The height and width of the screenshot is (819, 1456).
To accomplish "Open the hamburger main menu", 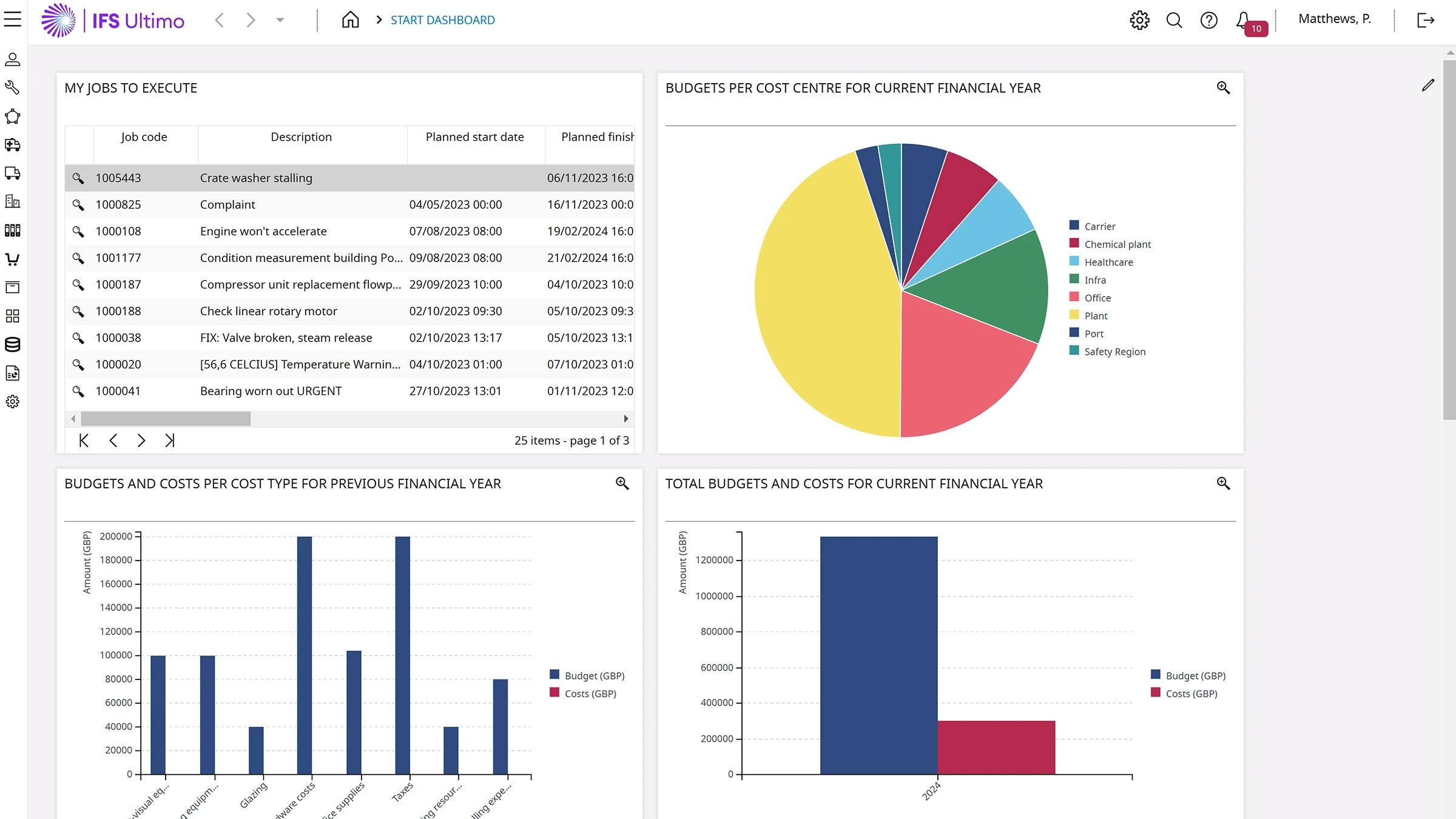I will (13, 19).
